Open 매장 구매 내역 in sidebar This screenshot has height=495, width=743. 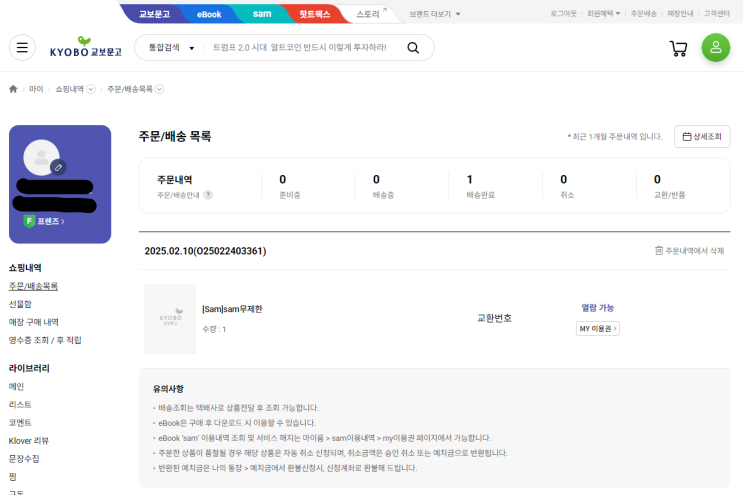click(x=33, y=322)
